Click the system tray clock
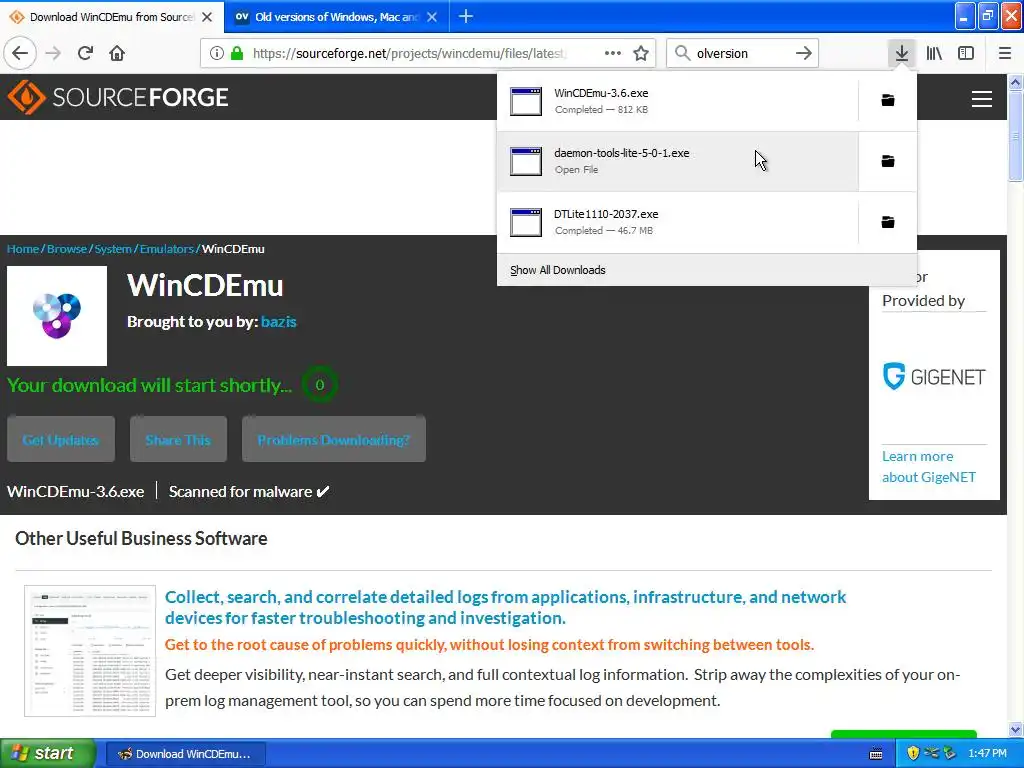This screenshot has width=1024, height=768. pyautogui.click(x=987, y=754)
